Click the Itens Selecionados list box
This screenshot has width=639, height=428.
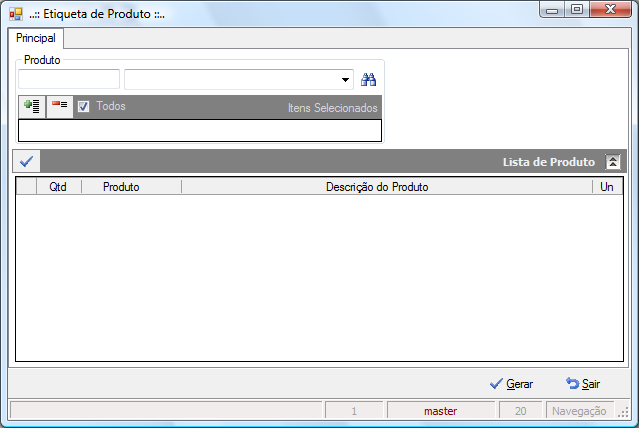200,130
